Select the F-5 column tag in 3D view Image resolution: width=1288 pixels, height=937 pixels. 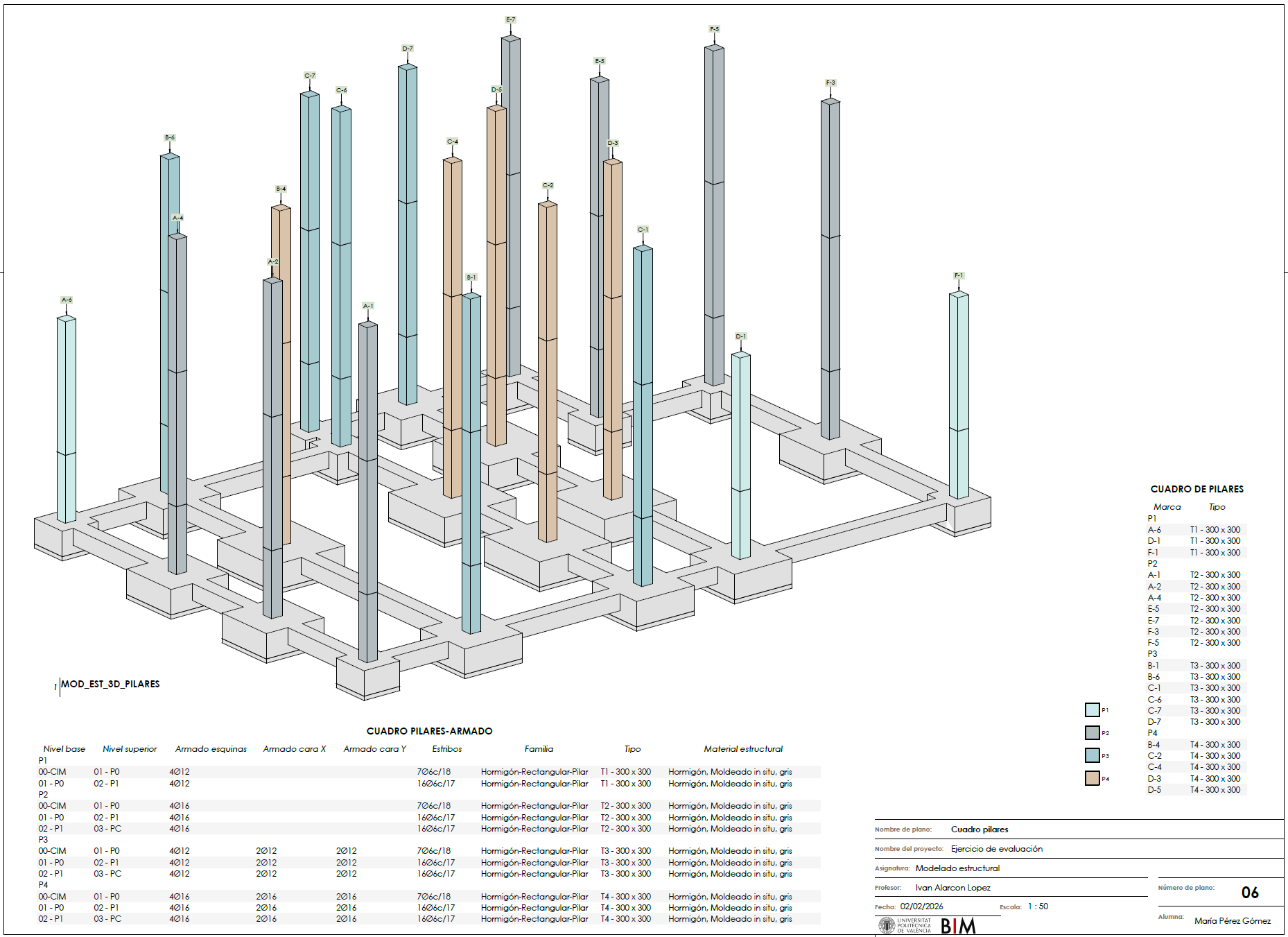(x=714, y=29)
